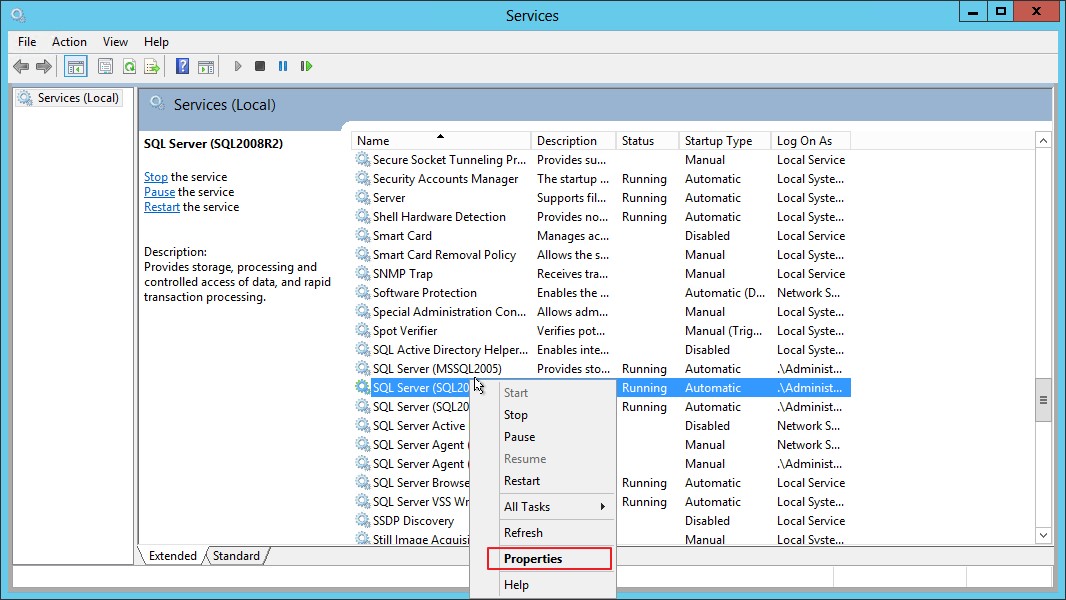This screenshot has width=1066, height=600.
Task: Click the Back arrow toolbar icon
Action: pyautogui.click(x=21, y=67)
